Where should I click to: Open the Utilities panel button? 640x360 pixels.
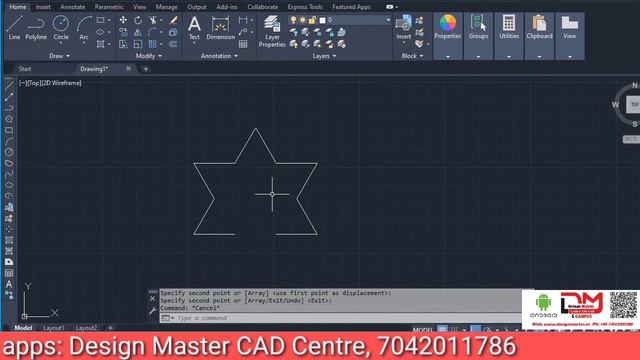pos(509,36)
